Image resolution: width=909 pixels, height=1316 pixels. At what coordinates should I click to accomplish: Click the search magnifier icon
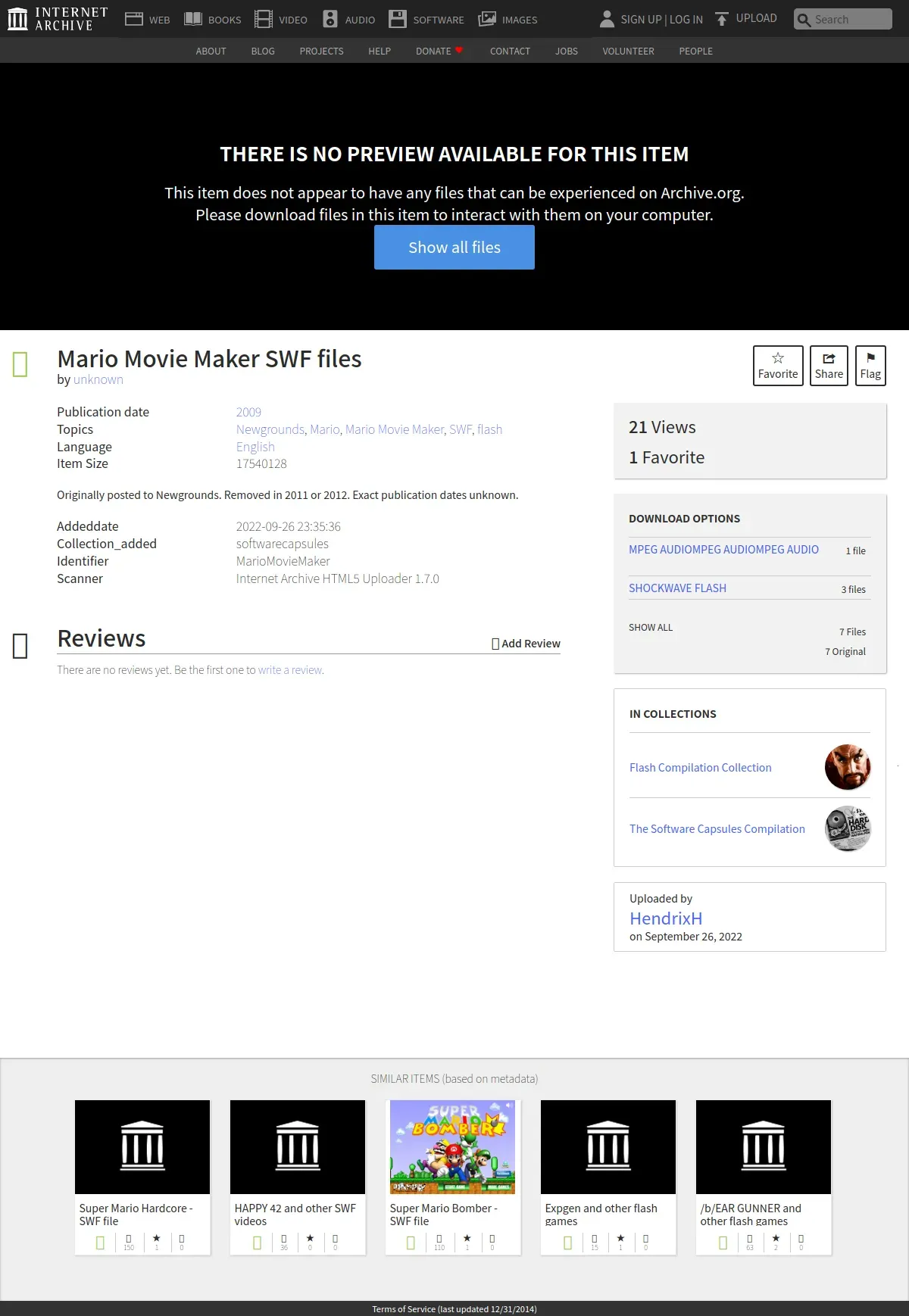click(804, 20)
